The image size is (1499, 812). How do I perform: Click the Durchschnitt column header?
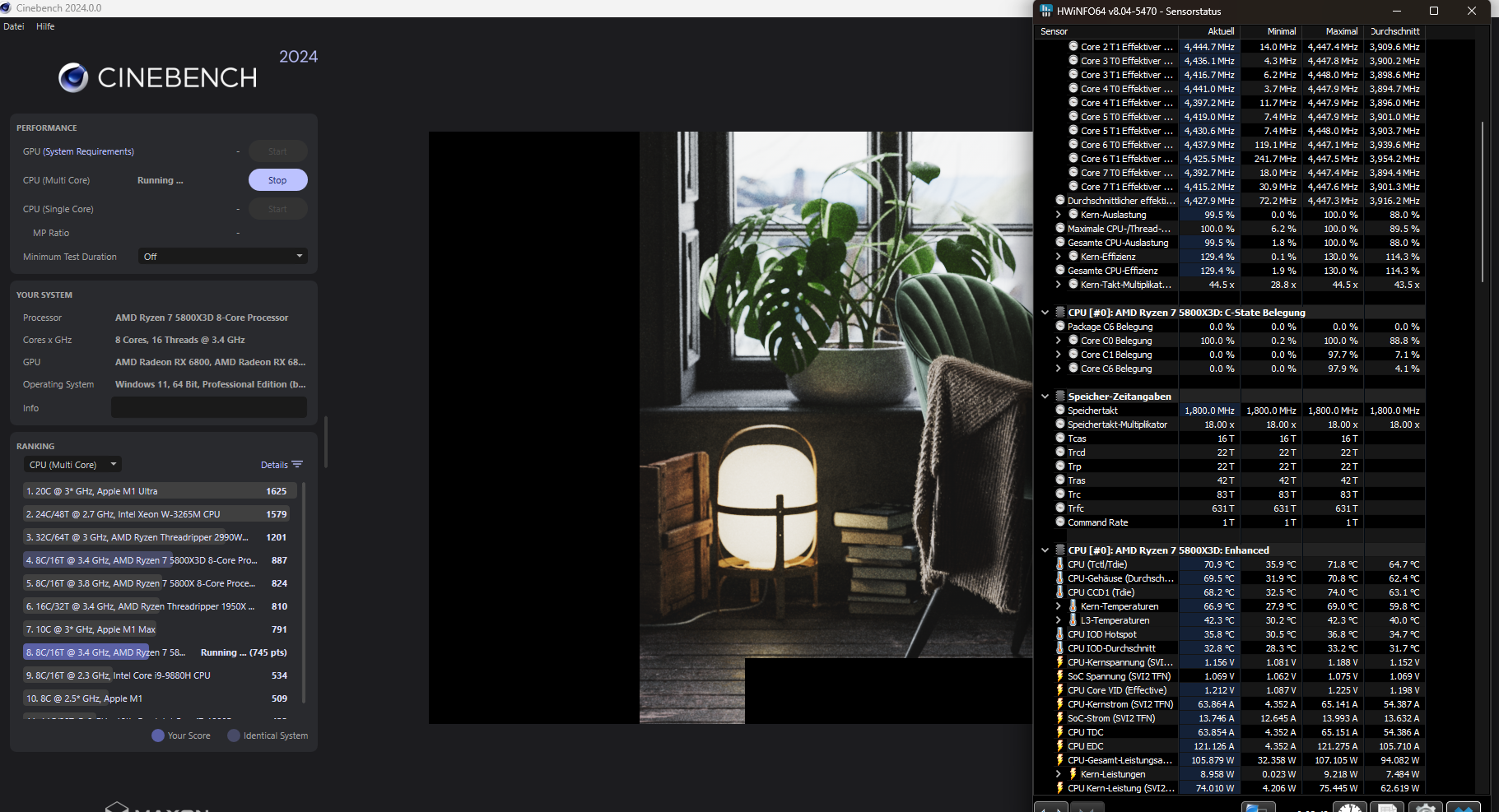click(1394, 31)
